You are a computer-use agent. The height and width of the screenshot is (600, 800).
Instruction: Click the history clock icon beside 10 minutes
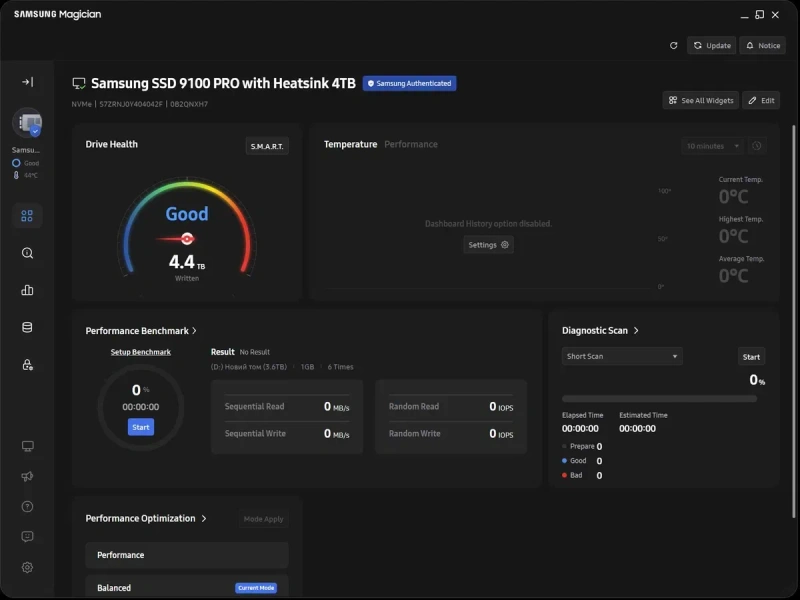757,146
